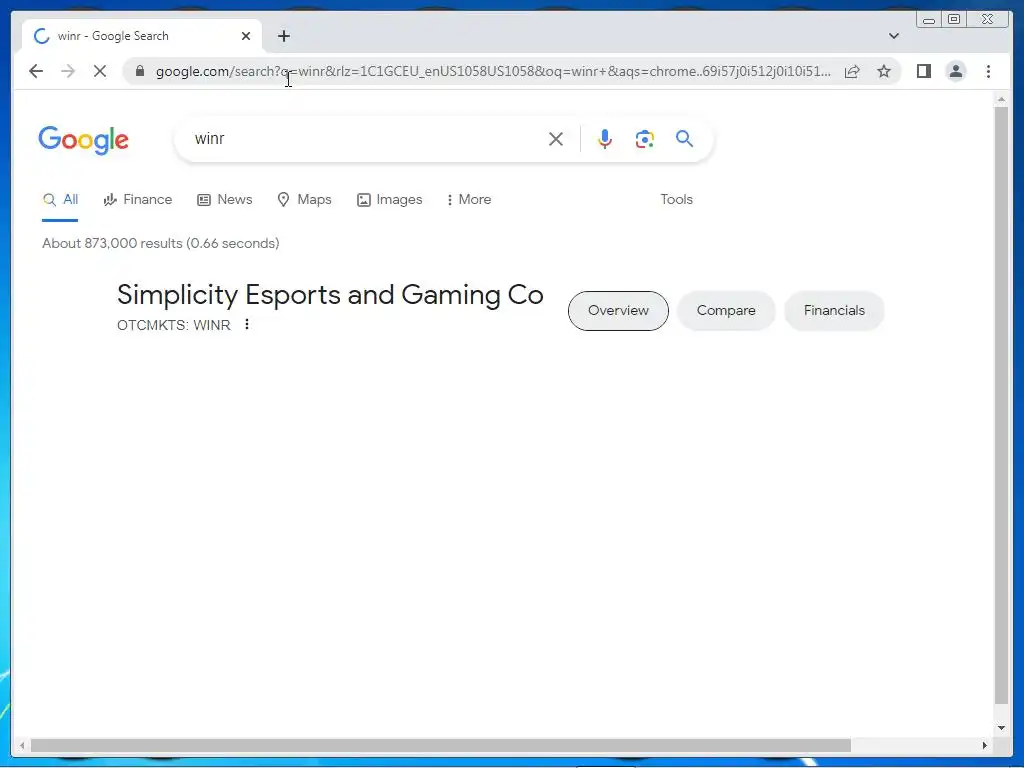Click the Compare chip

click(x=726, y=311)
